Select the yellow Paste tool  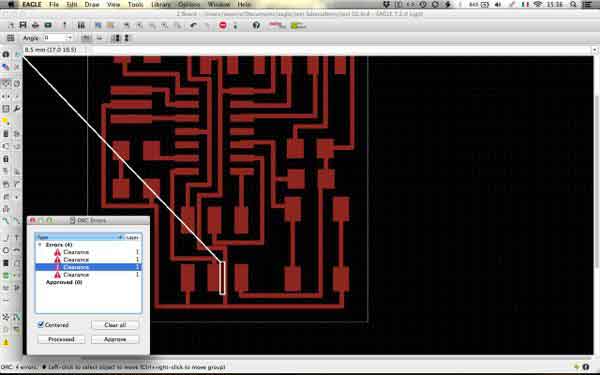(6, 121)
